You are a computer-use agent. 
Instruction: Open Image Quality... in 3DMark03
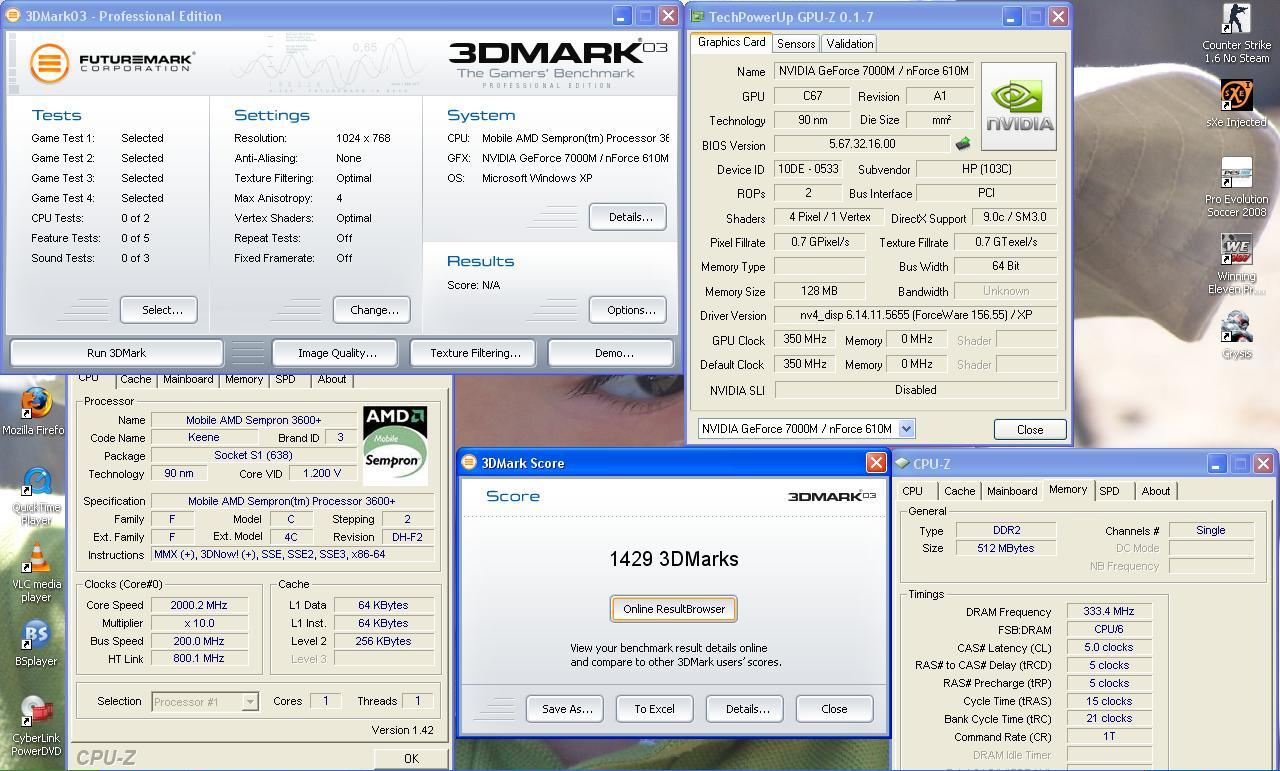click(334, 353)
